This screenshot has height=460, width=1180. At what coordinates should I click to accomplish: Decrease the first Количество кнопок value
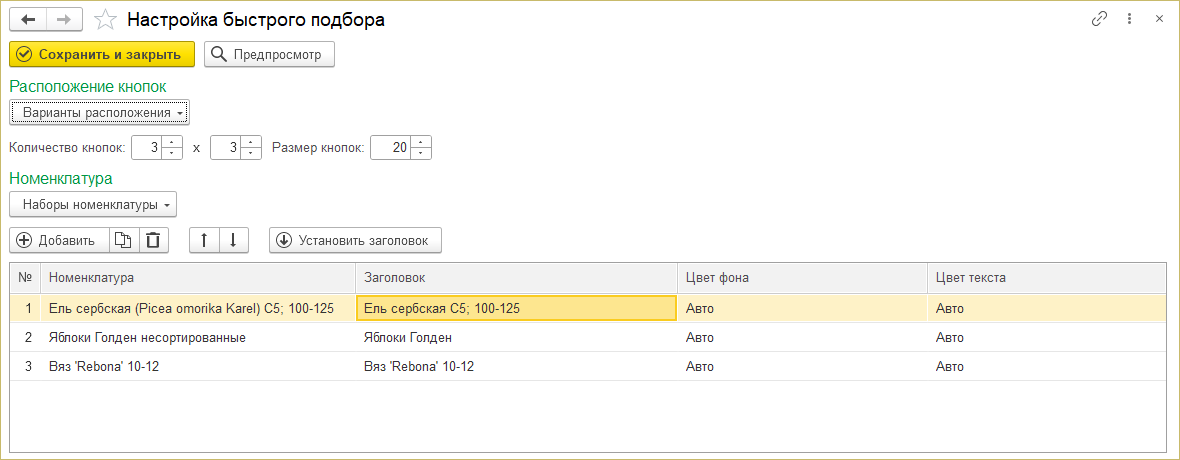coord(172,153)
